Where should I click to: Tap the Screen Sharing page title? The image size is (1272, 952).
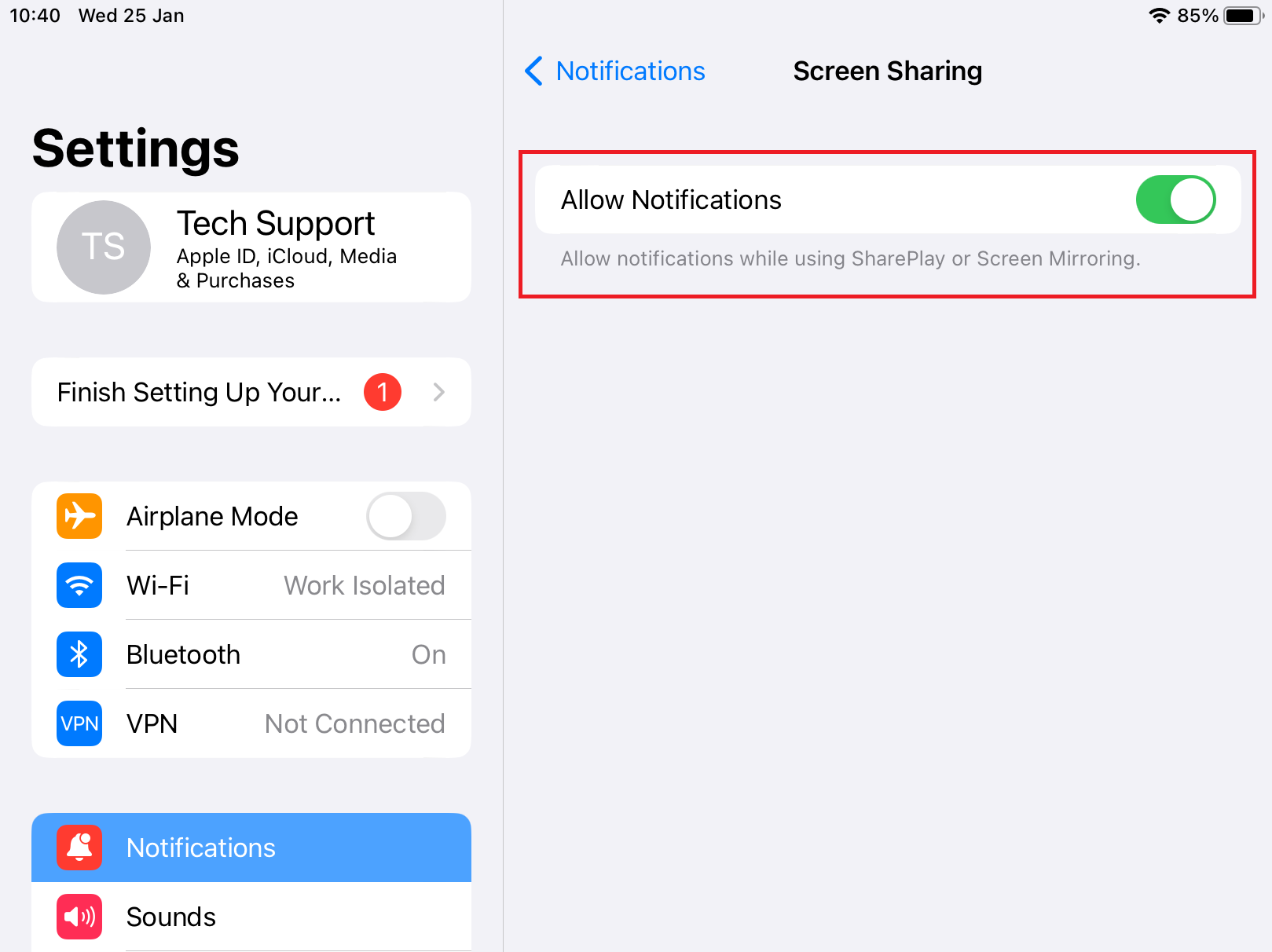887,71
